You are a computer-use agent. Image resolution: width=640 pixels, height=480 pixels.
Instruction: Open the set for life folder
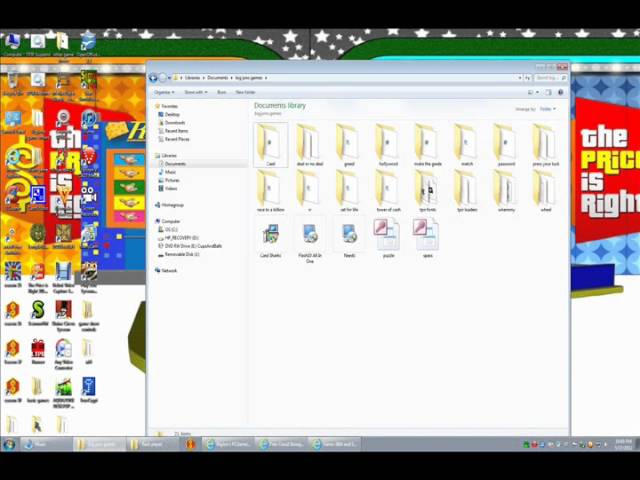tap(349, 191)
